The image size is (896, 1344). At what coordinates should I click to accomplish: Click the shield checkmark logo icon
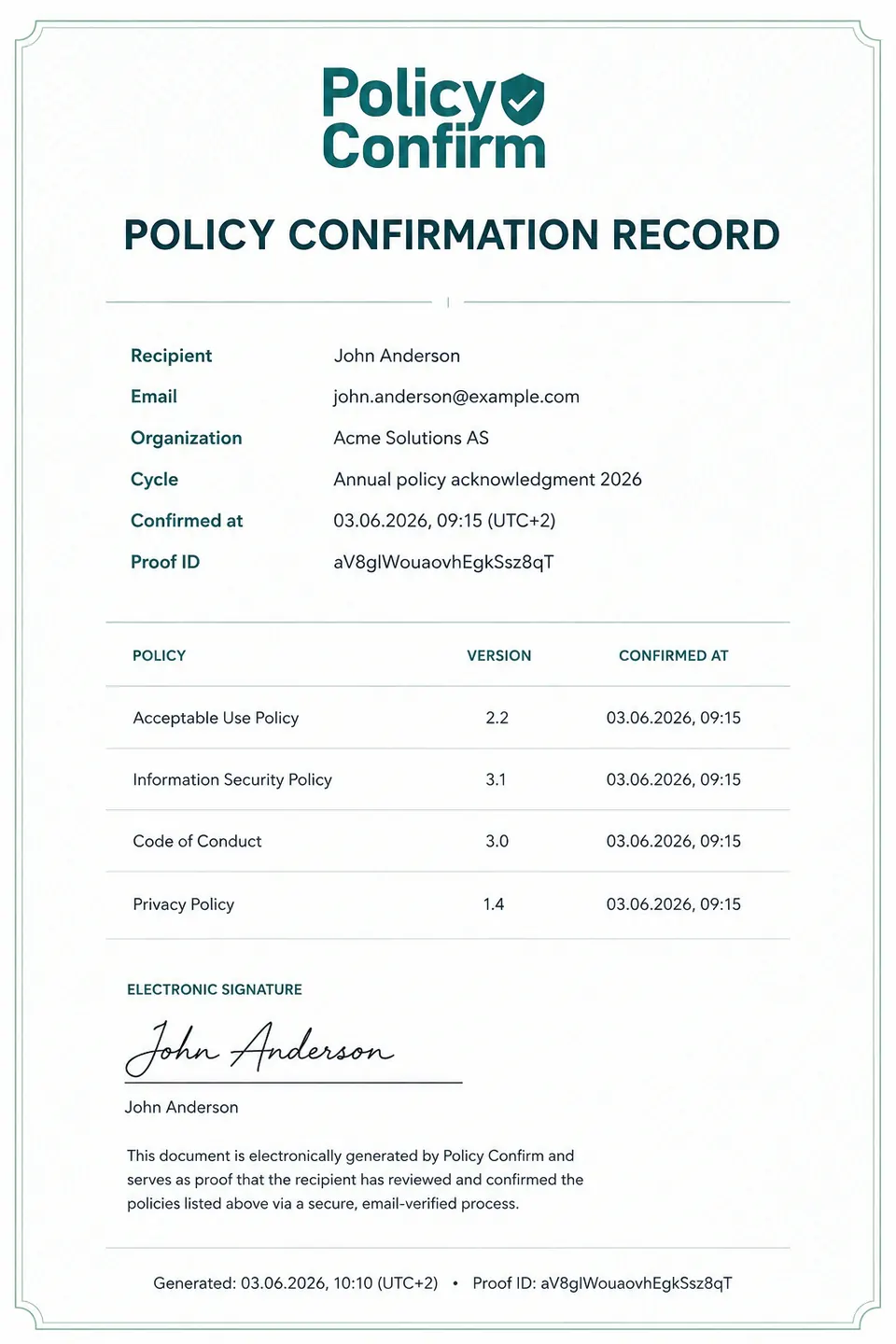[523, 99]
